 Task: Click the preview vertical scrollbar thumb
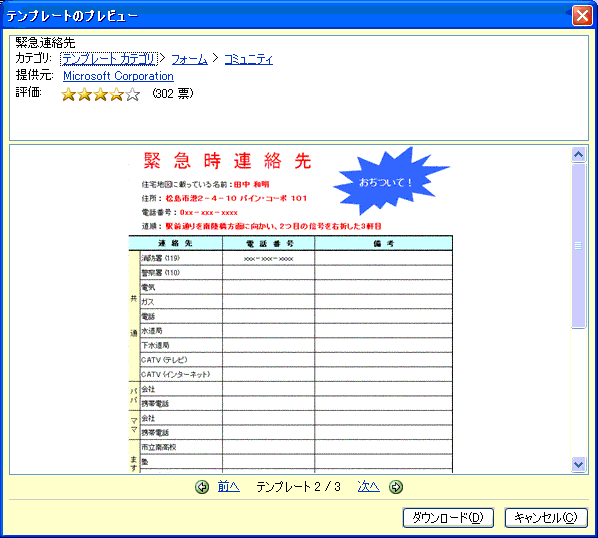tap(579, 246)
